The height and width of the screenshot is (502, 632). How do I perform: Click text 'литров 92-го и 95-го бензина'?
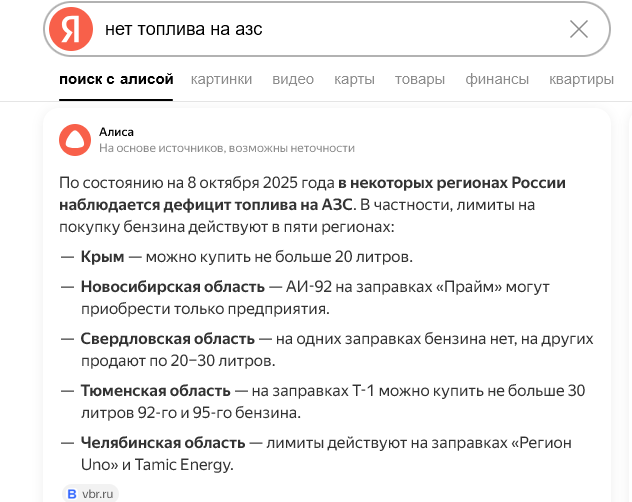click(189, 413)
